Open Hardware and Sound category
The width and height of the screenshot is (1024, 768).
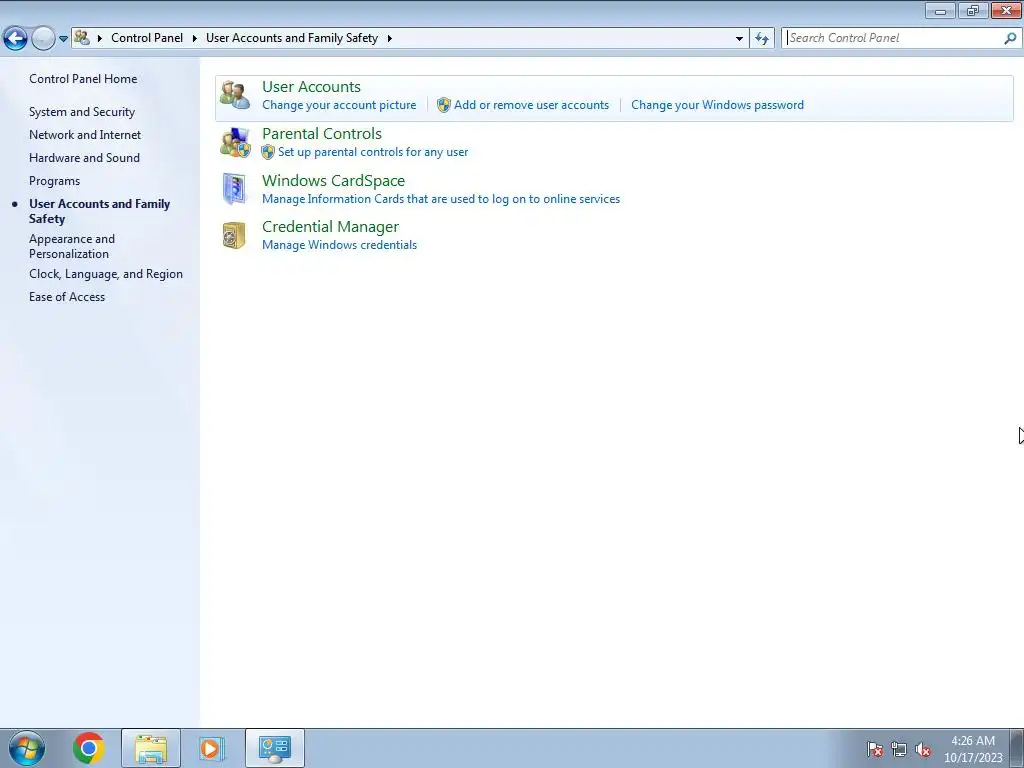click(84, 158)
